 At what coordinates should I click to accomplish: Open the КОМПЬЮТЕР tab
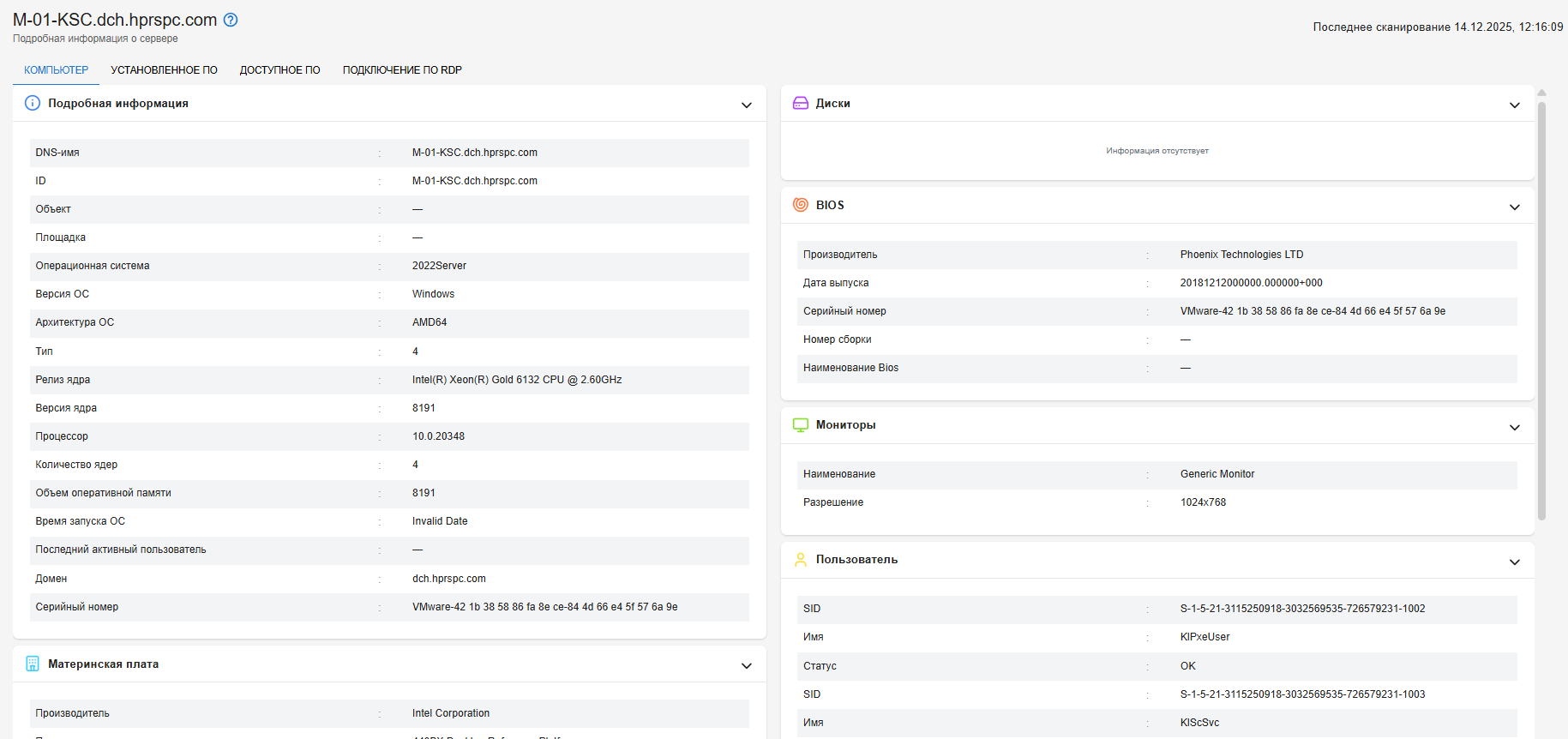tap(56, 70)
